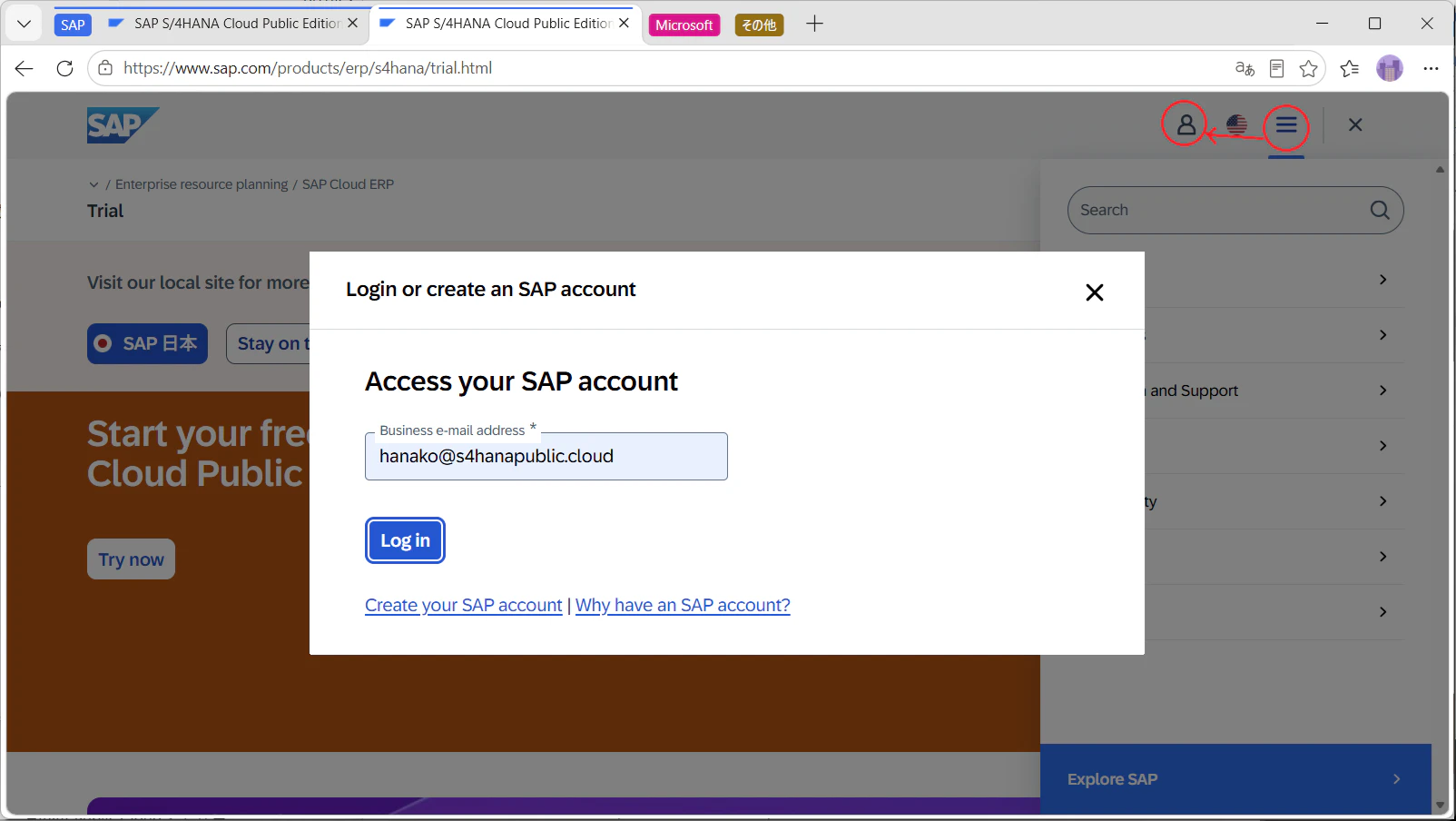Toggle the hamburger navigation menu
The height and width of the screenshot is (821, 1456).
point(1286,124)
